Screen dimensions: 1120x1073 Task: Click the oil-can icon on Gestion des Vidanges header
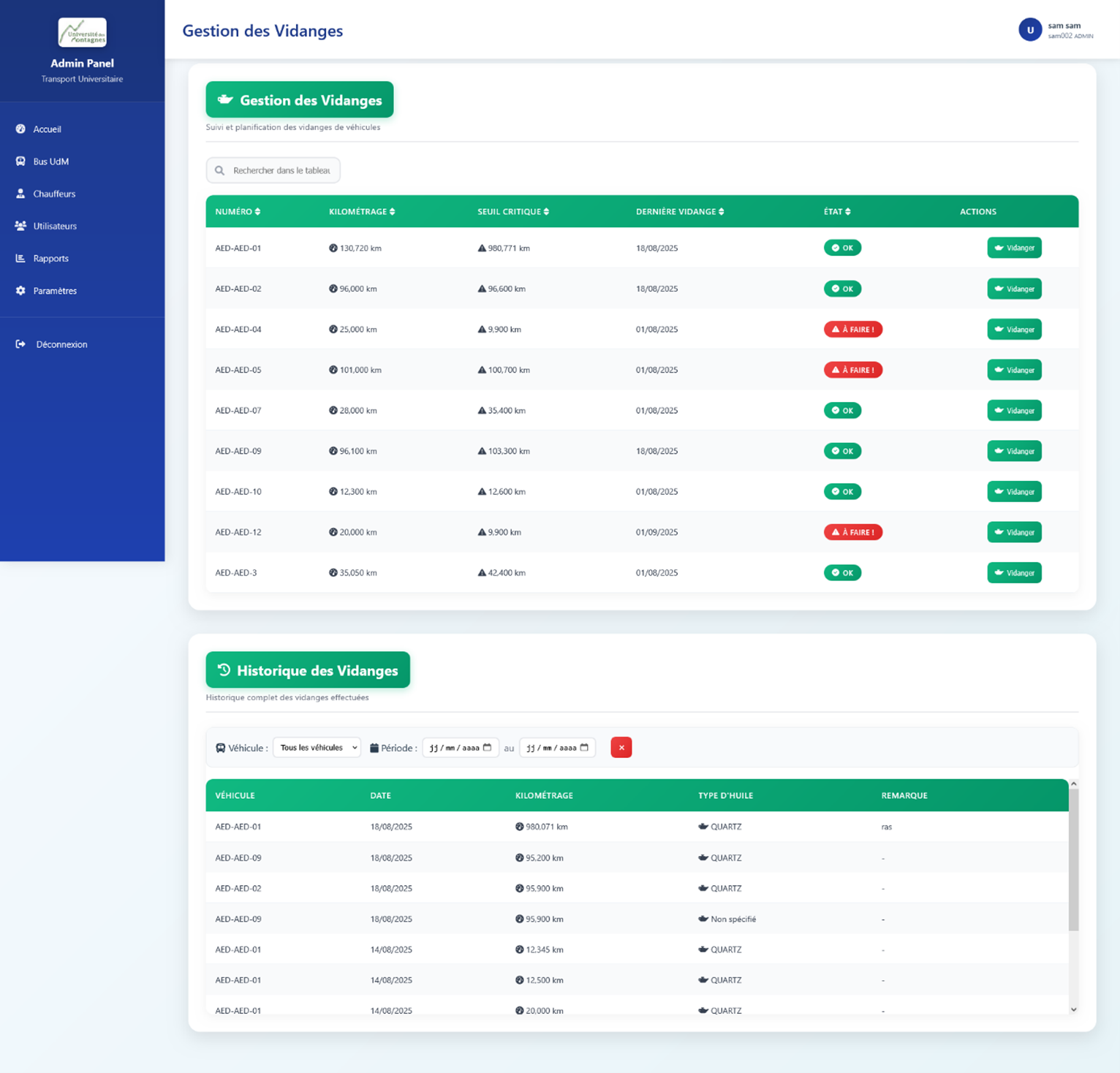point(224,99)
